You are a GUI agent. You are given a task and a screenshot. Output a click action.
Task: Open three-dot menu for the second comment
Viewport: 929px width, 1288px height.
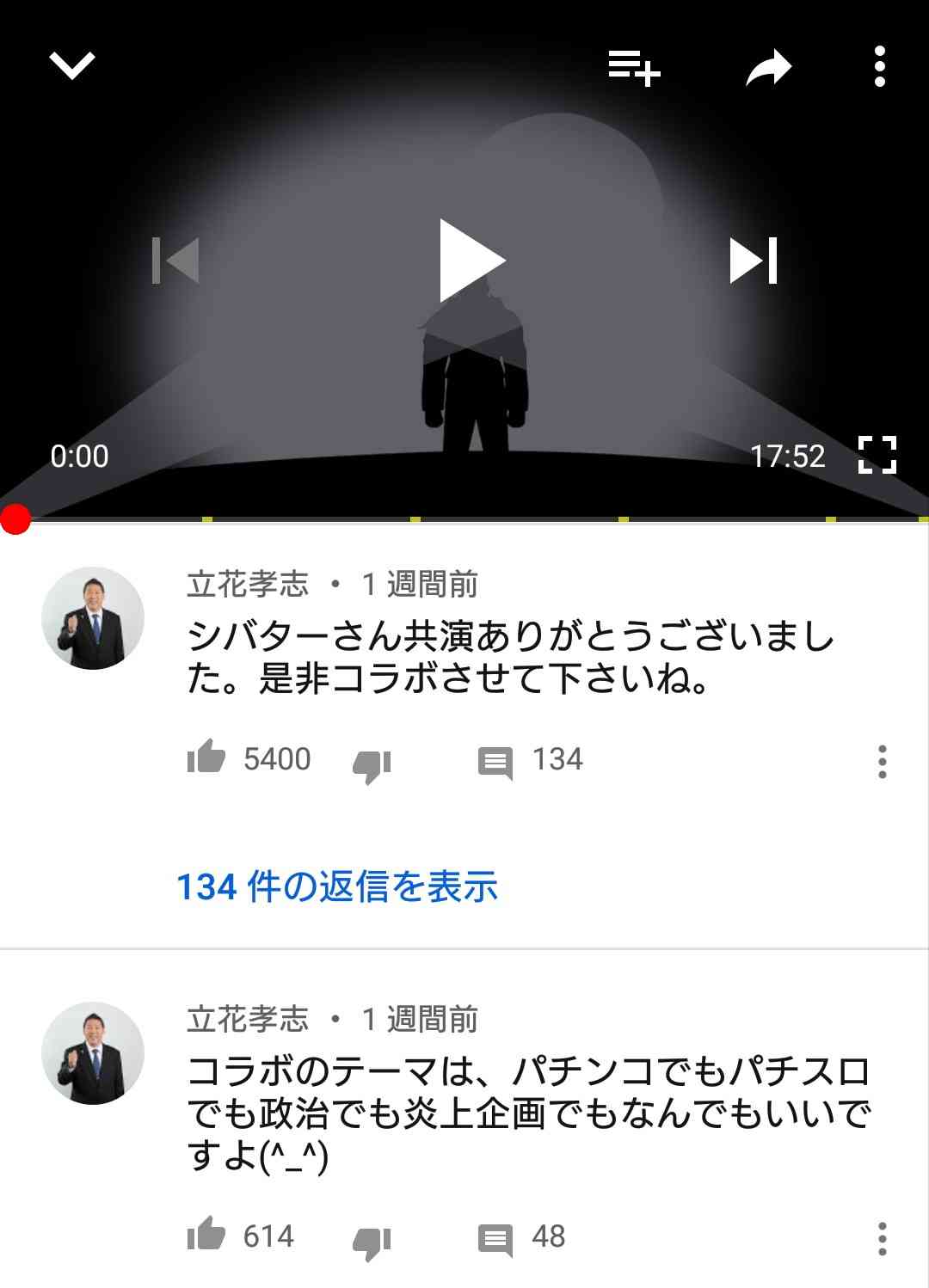(882, 1239)
